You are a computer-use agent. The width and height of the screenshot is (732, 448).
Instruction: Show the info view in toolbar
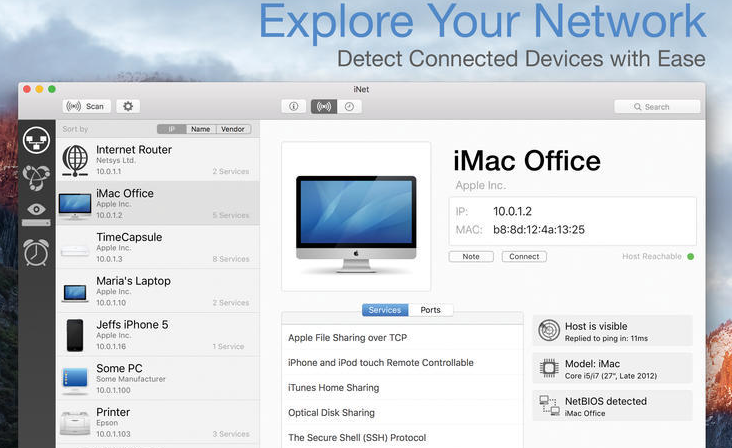(x=294, y=106)
